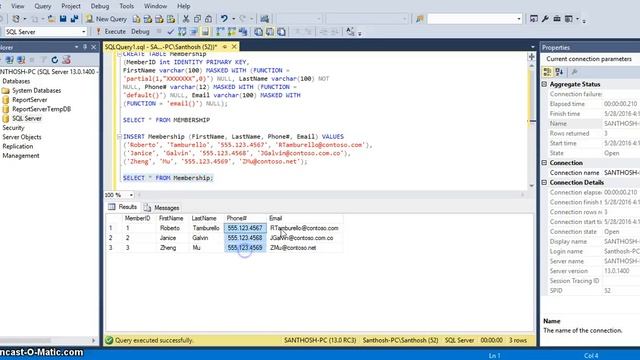Sort properties with the Categorized icon

click(547, 72)
